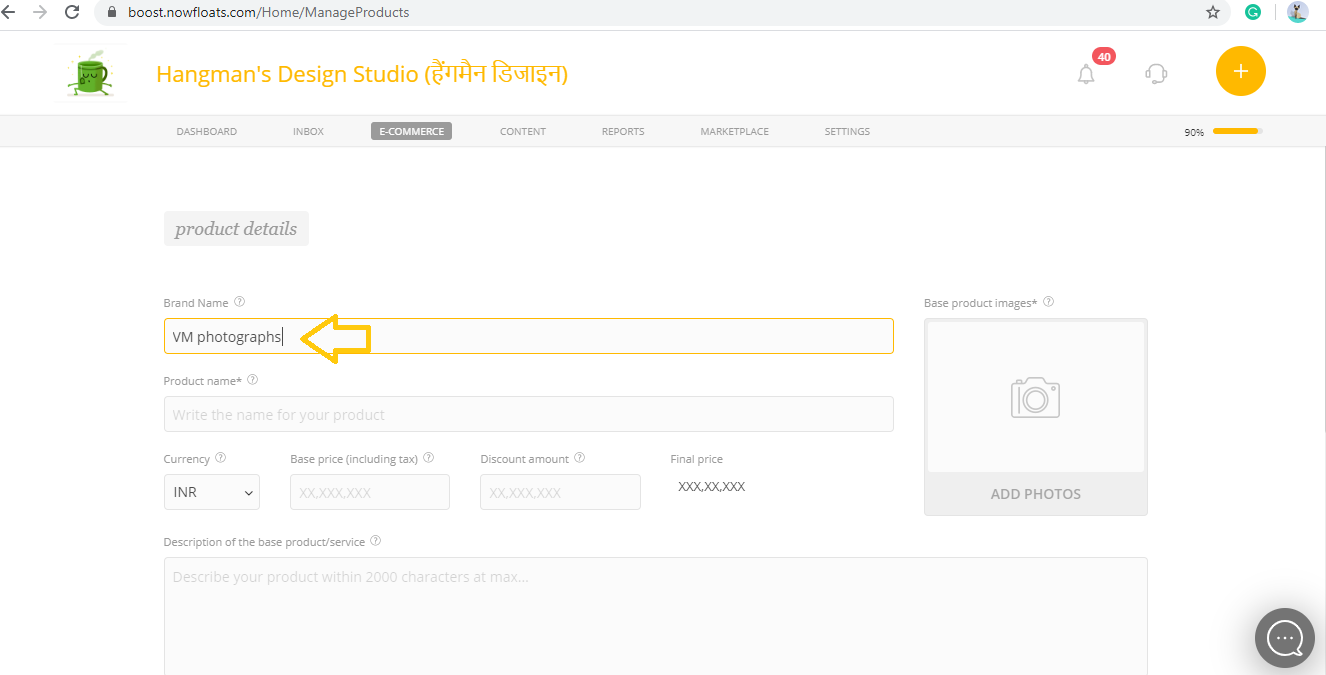Click the browser forward arrow
This screenshot has height=675, width=1326.
[40, 12]
